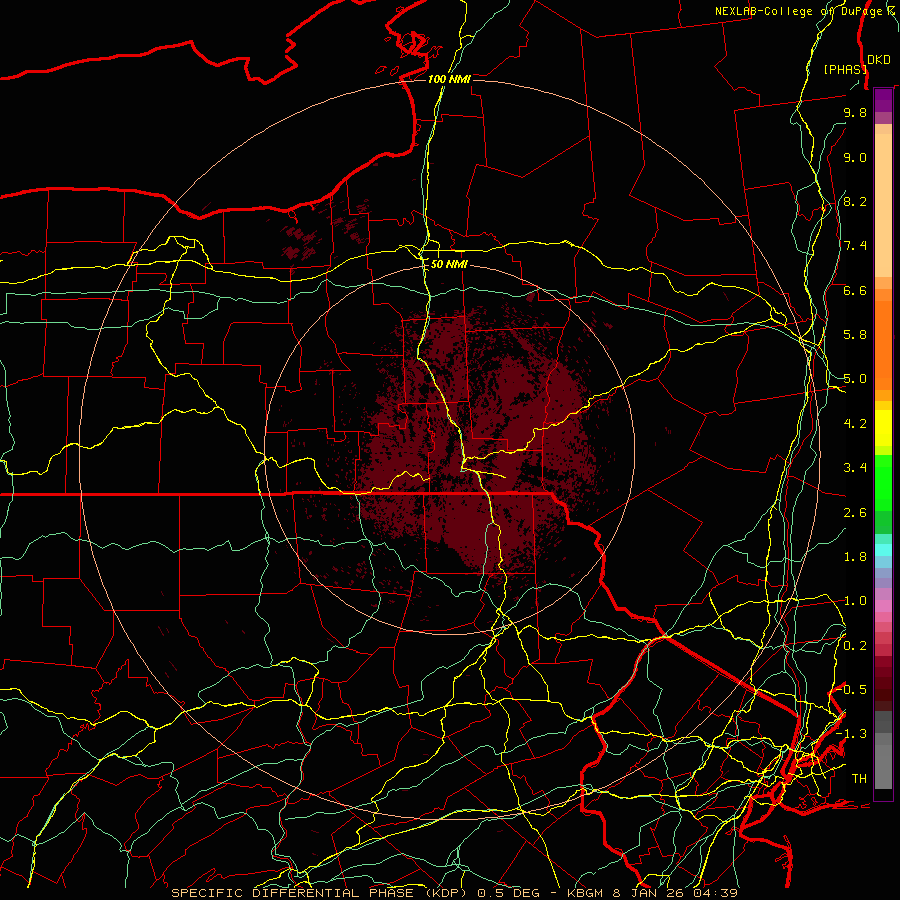Click the '100 NMI' range ring label
The image size is (900, 900).
tap(449, 79)
